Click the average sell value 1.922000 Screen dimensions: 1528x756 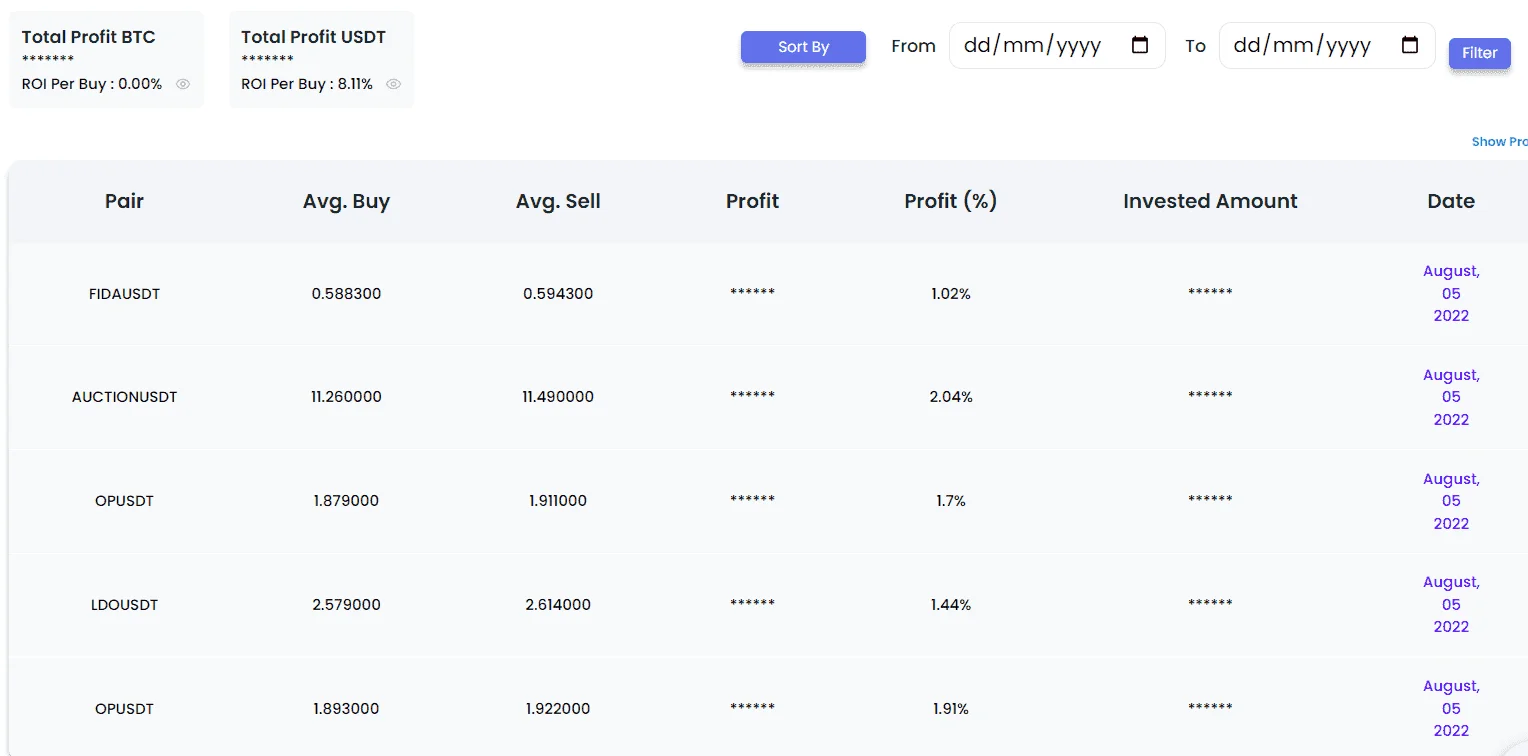[x=558, y=709]
